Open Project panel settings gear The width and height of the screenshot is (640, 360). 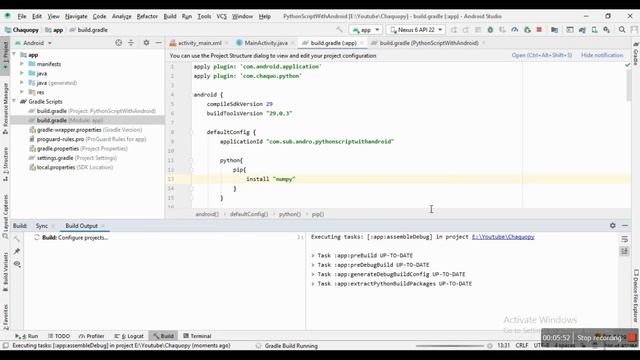point(146,42)
